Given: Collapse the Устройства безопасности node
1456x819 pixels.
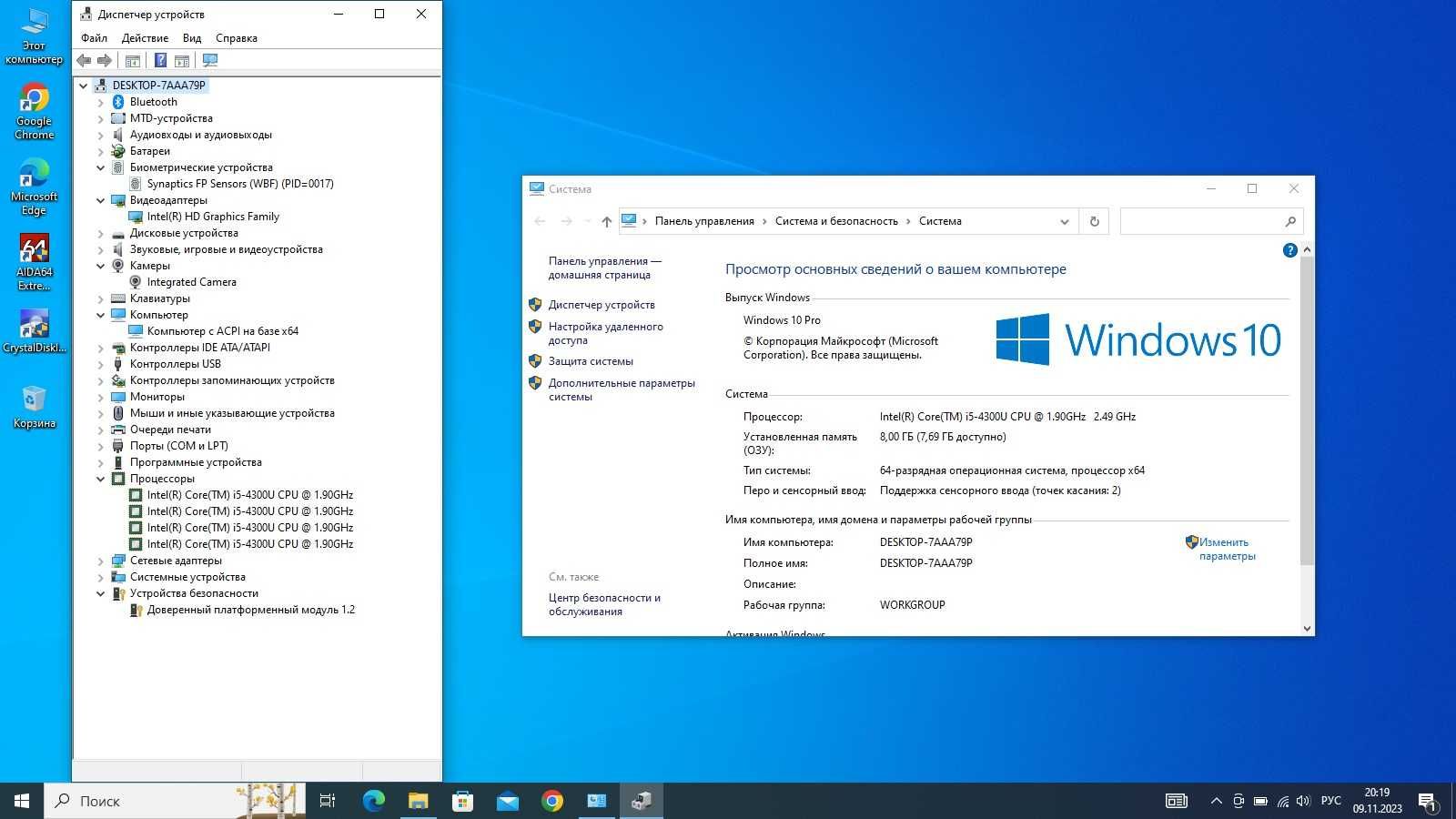Looking at the screenshot, I should click(100, 593).
